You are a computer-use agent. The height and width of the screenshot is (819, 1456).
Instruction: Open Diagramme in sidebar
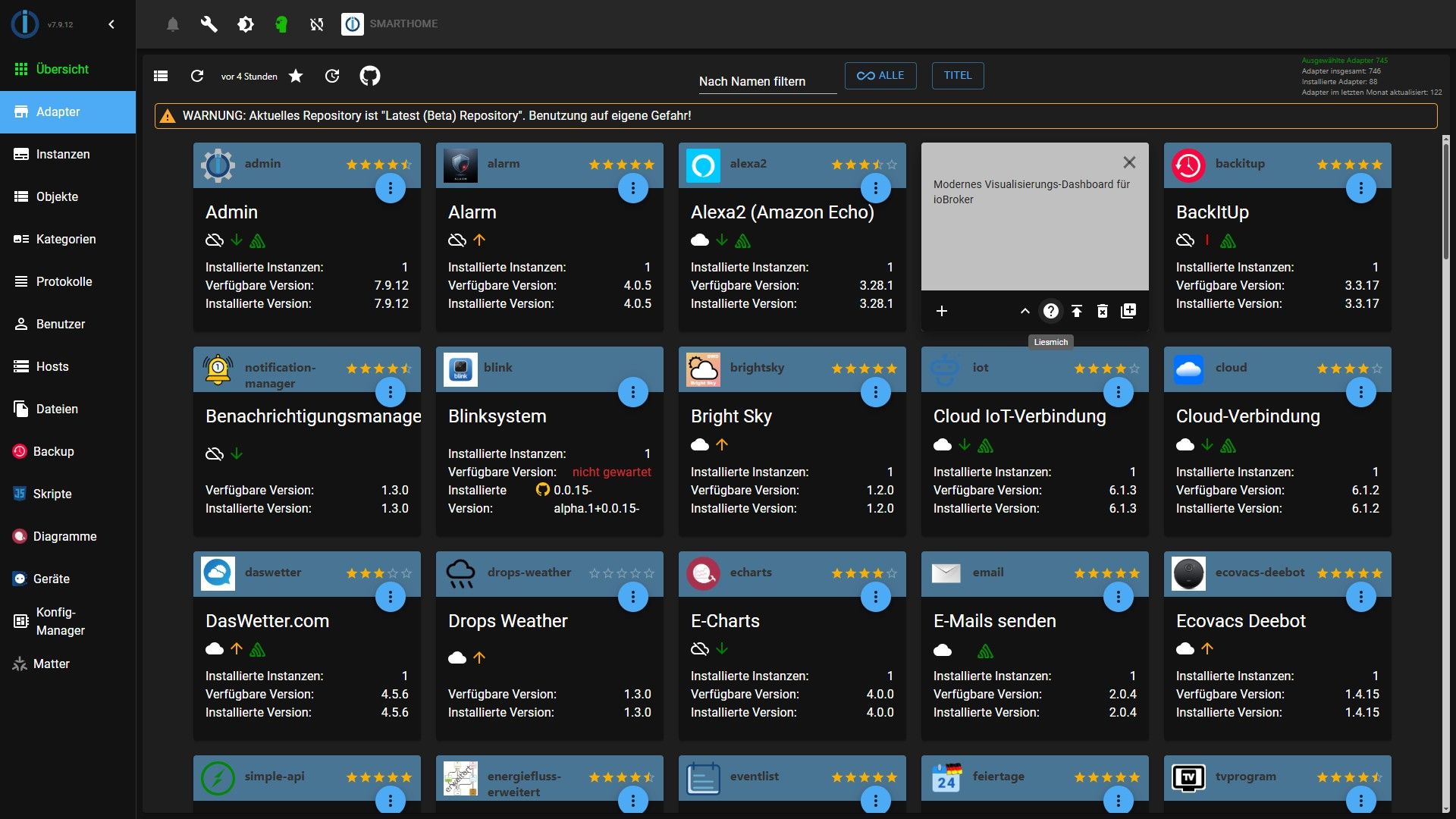68,536
